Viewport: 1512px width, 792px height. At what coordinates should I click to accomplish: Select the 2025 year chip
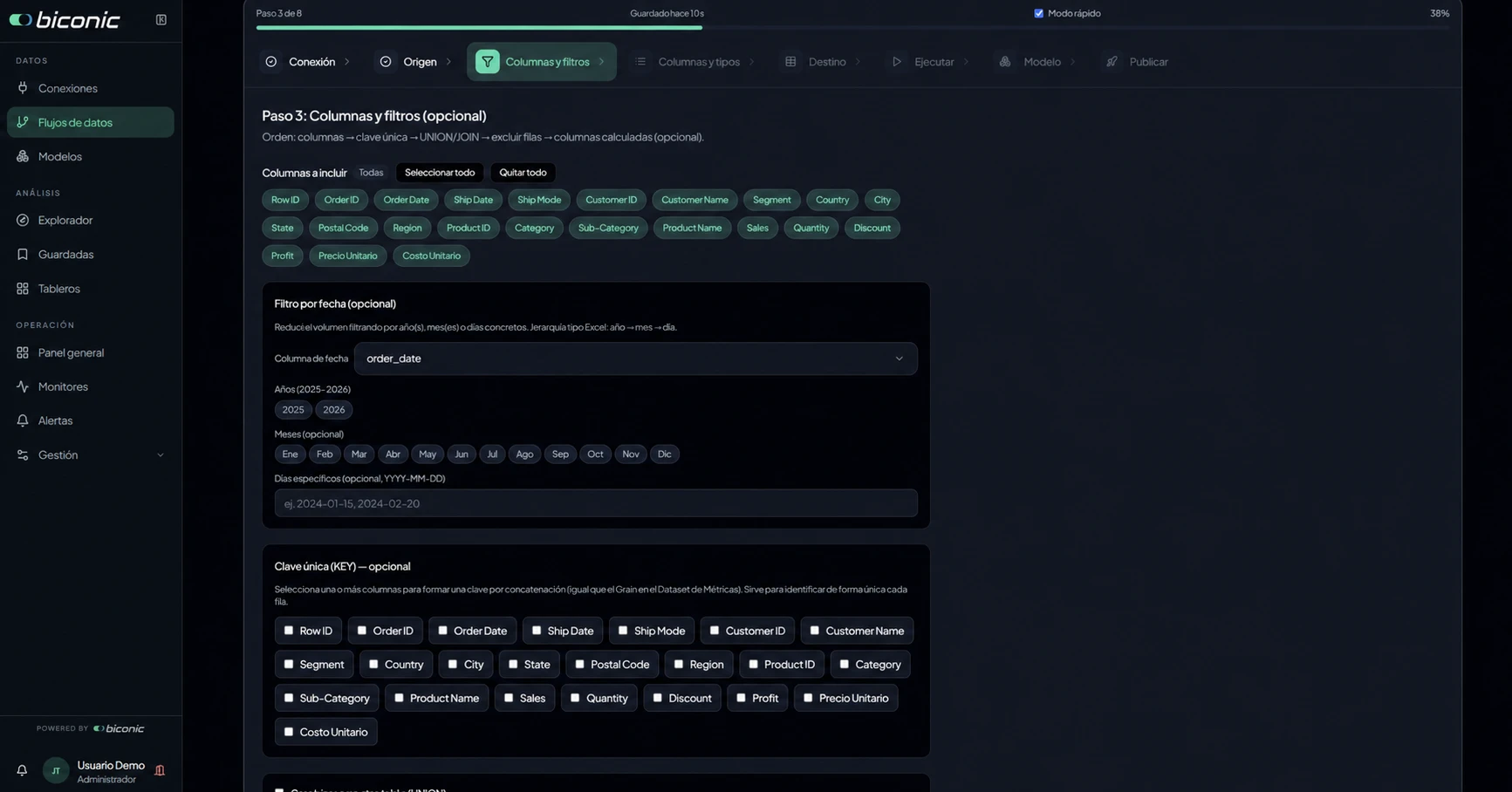pos(293,410)
